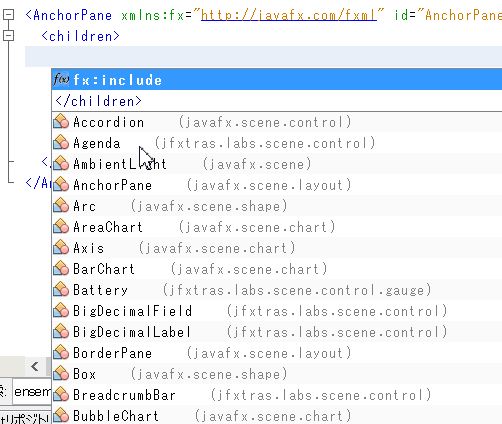Click the class icon beside AnchorPane

61,185
